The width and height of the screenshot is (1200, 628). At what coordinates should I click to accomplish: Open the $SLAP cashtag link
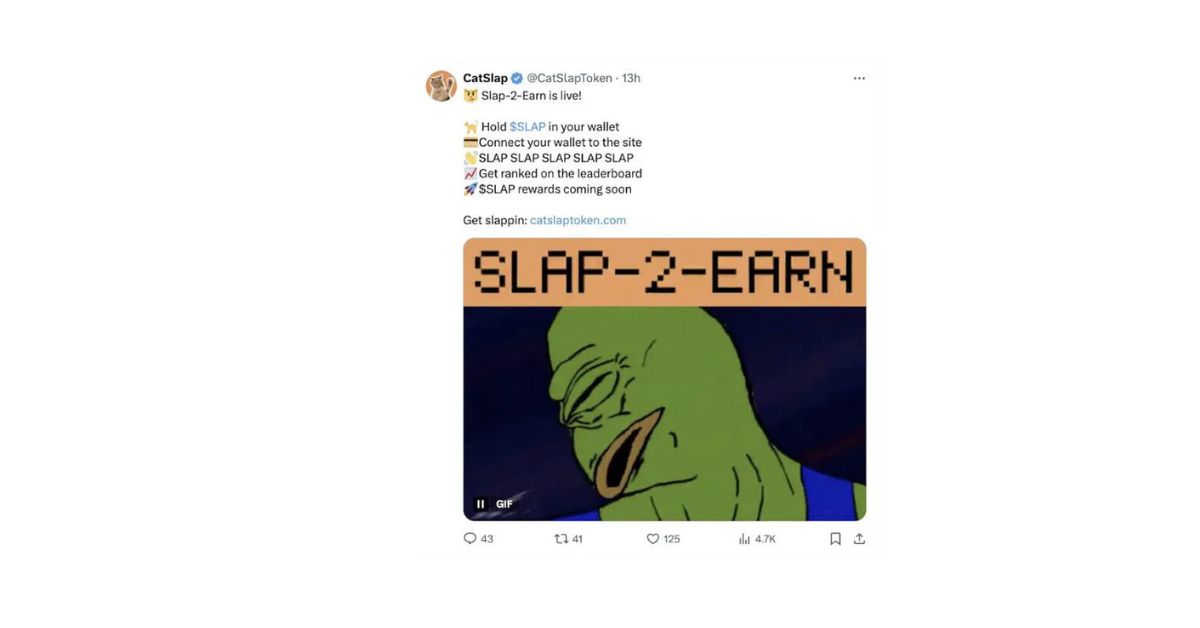coord(527,127)
